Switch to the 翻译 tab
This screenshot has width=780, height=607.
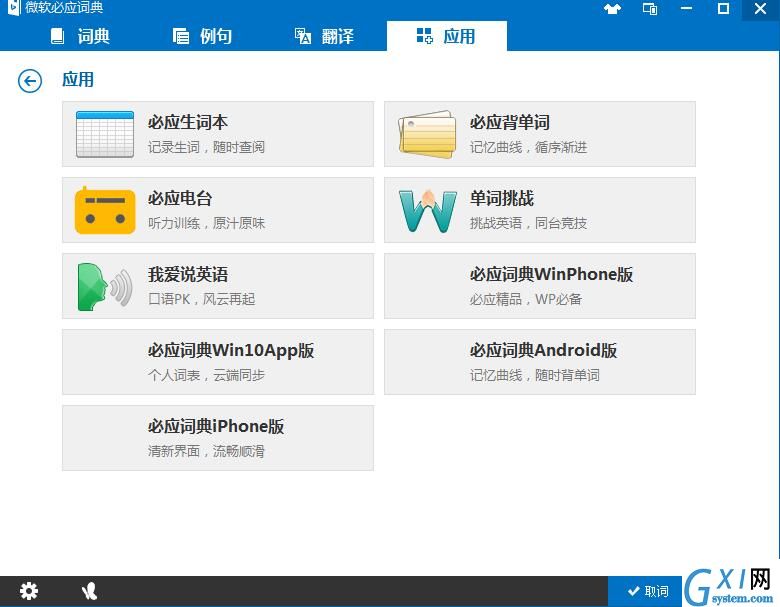(324, 36)
